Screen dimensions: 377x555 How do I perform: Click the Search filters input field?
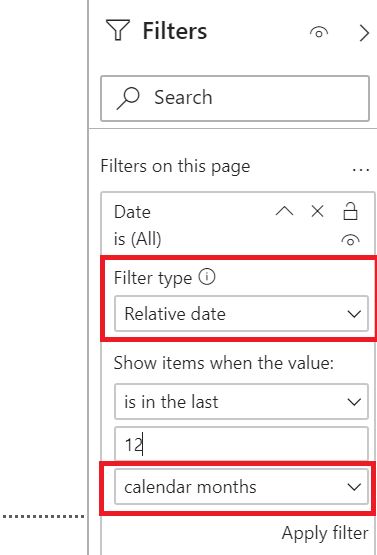pyautogui.click(x=235, y=98)
